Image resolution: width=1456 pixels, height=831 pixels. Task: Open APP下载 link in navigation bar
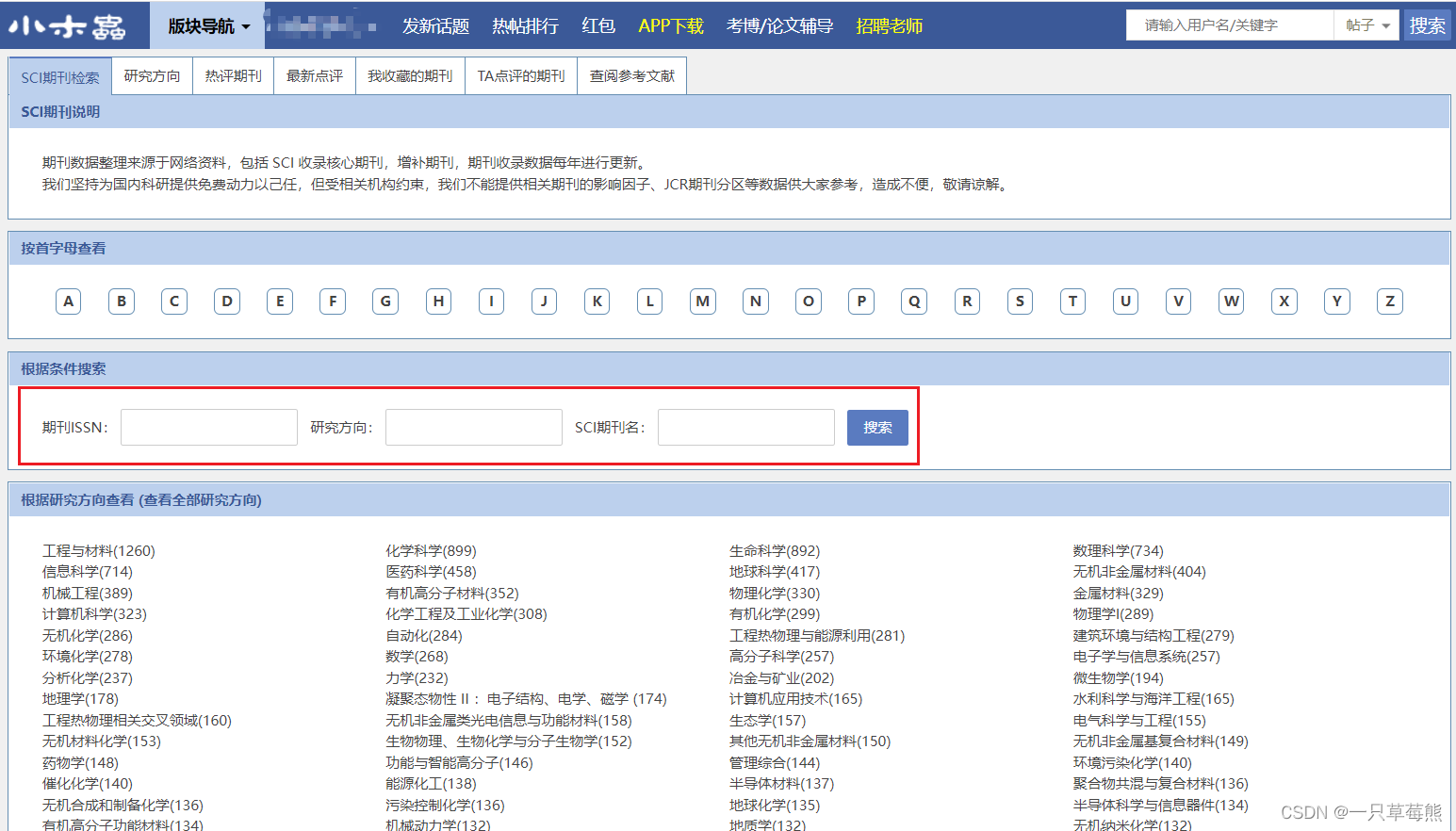671,26
